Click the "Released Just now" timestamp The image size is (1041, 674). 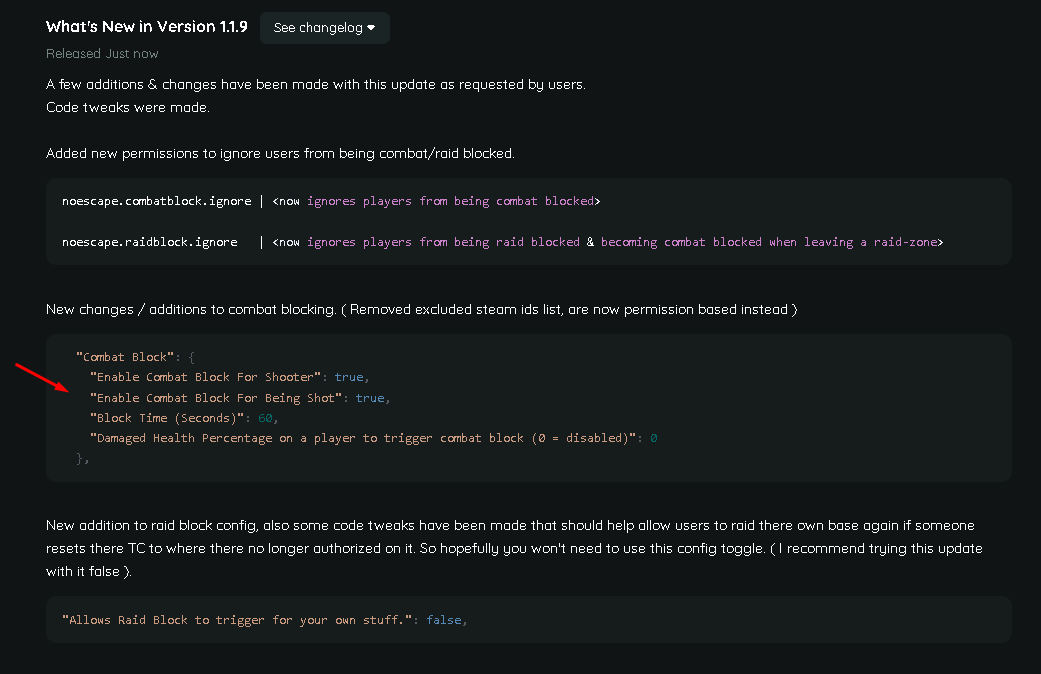pos(102,53)
